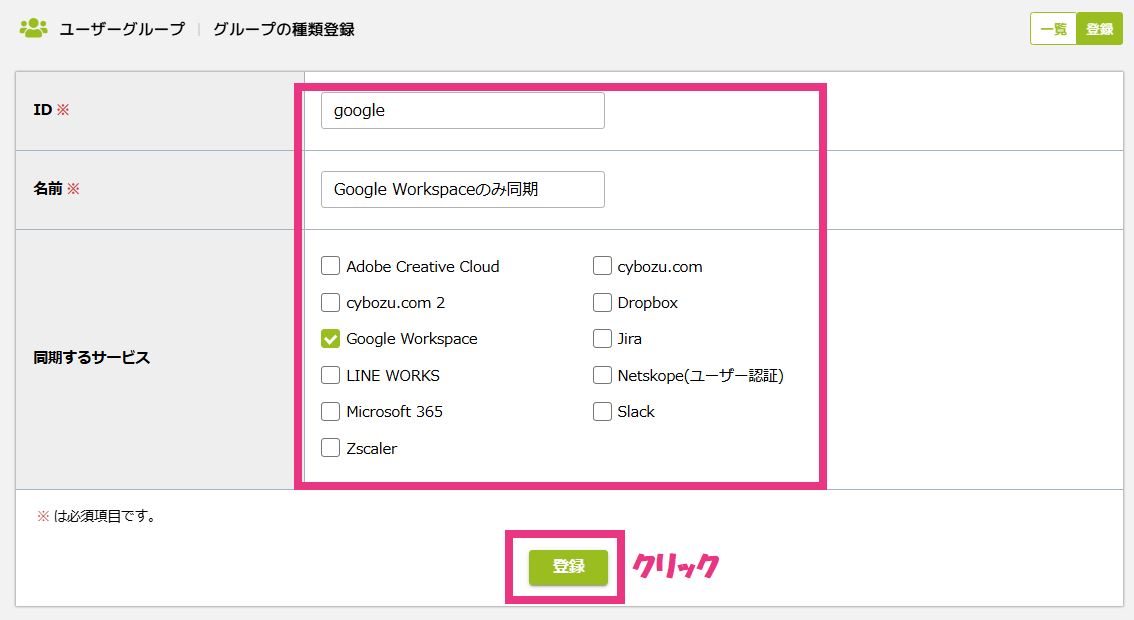Check the Adobe Creative Cloud checkbox
This screenshot has height=620, width=1134.
pos(331,266)
